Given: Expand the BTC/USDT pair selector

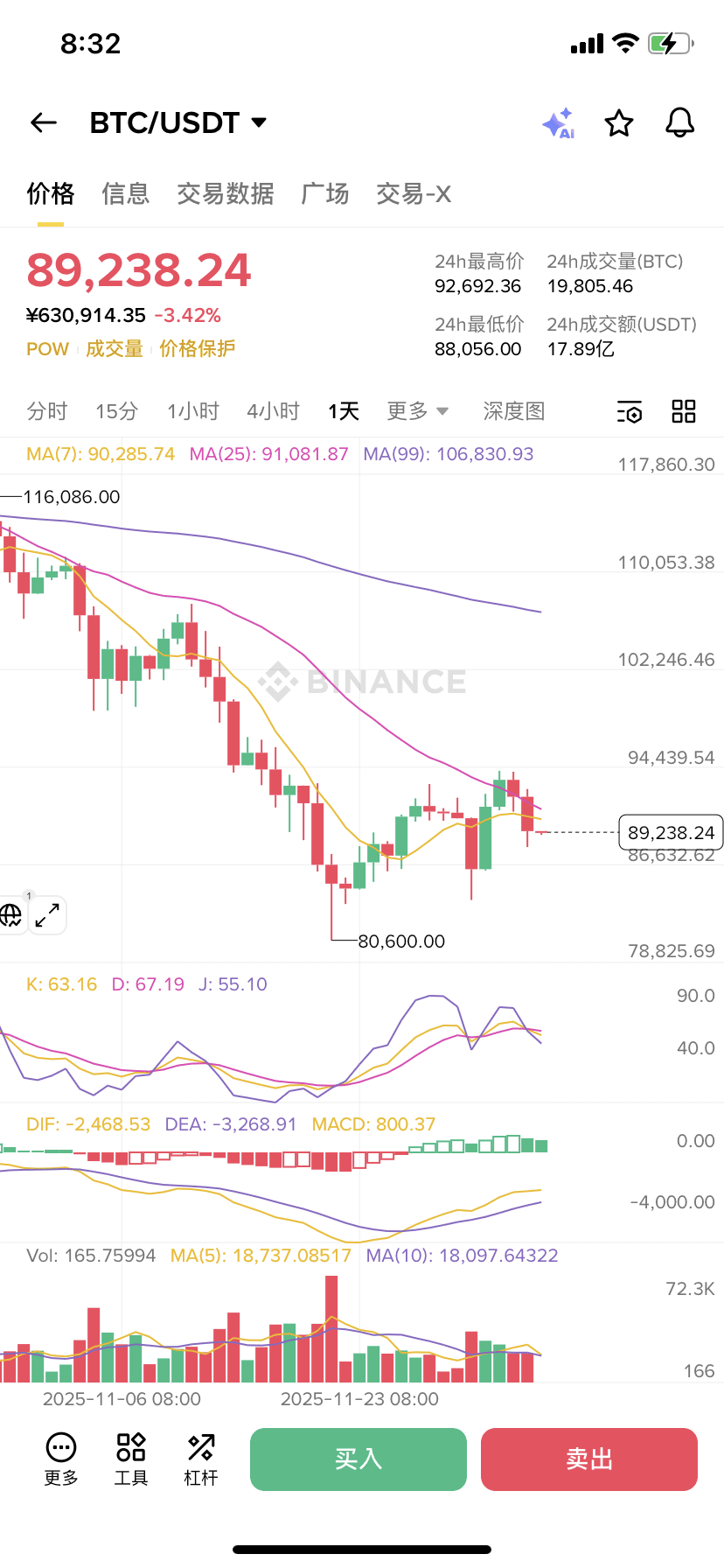Looking at the screenshot, I should 178,123.
